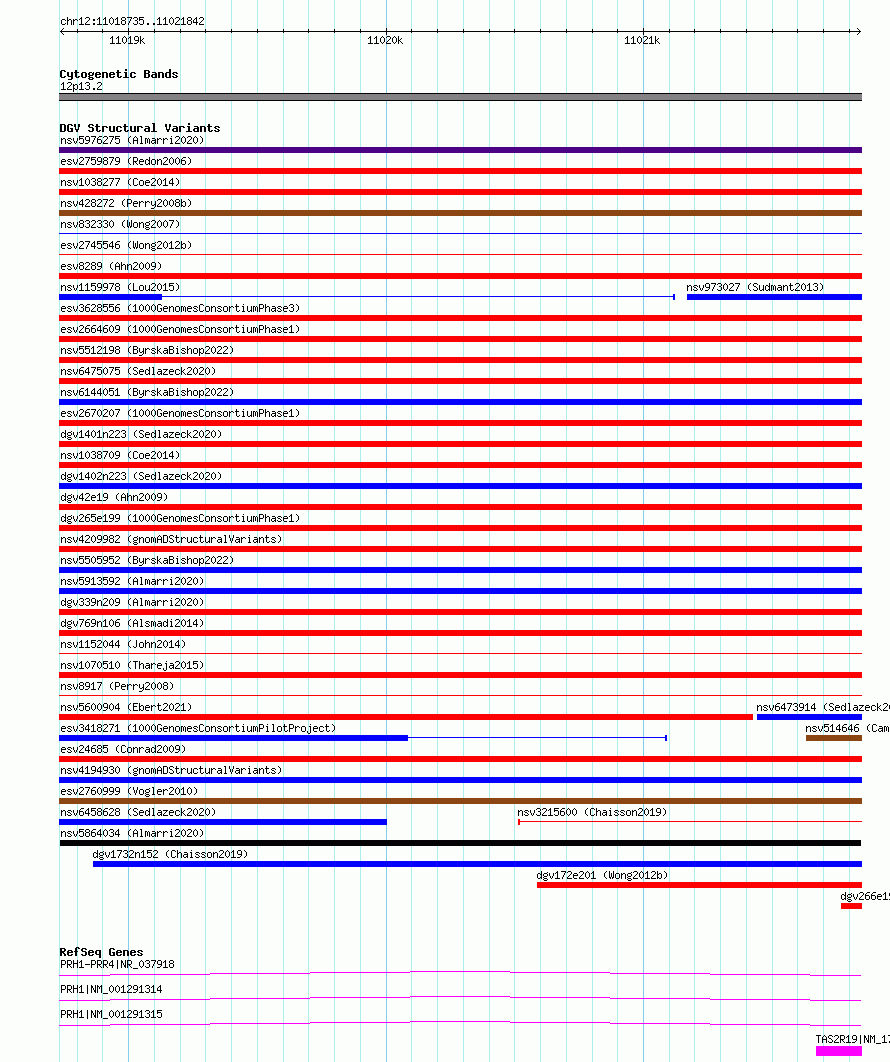Select nsv1152044 (John2014) label
Image resolution: width=890 pixels, height=1062 pixels.
(x=123, y=644)
